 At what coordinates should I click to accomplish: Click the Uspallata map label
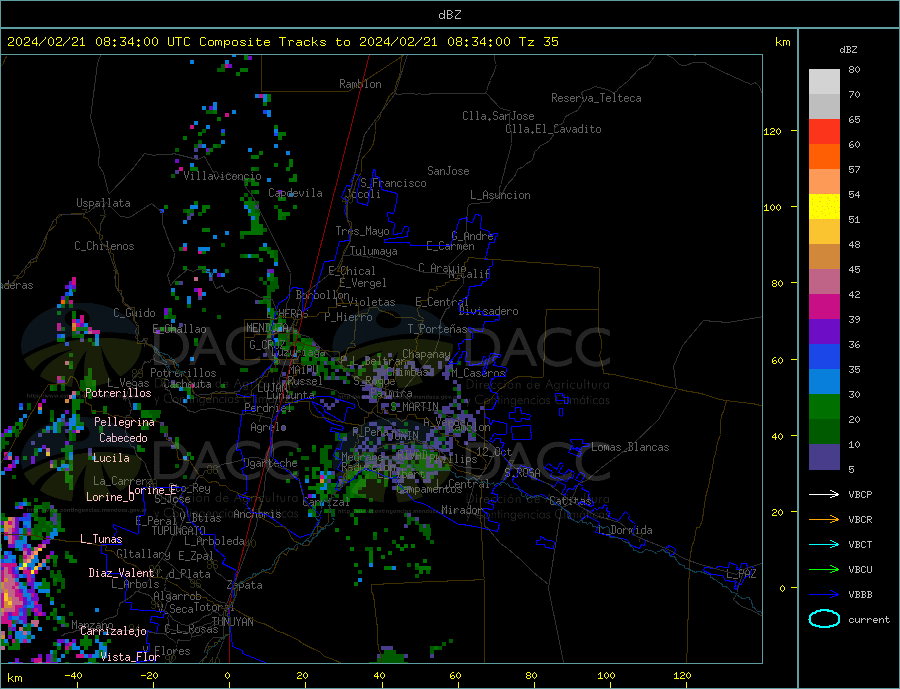click(x=103, y=203)
